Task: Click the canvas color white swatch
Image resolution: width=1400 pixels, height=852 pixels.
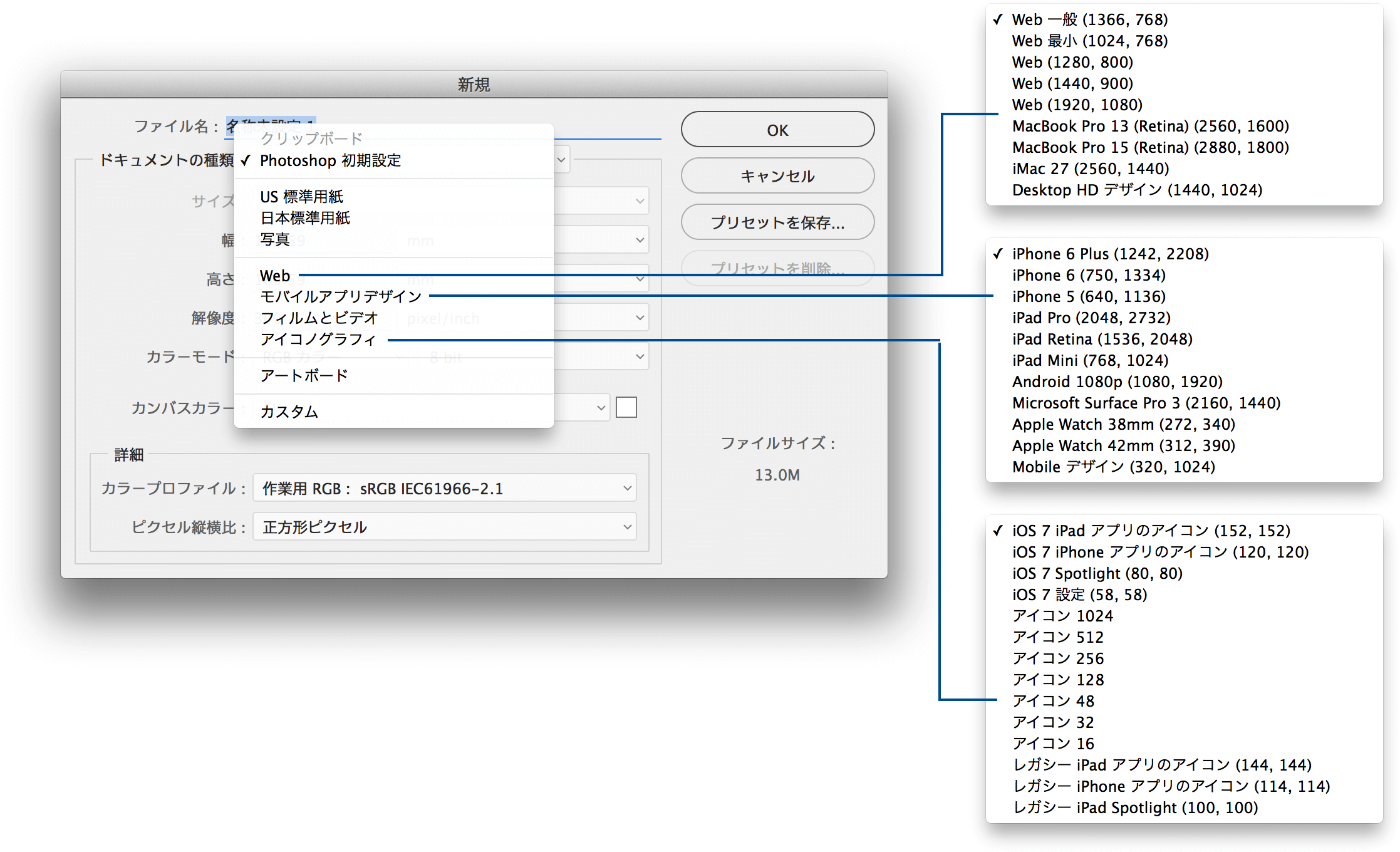Action: click(626, 407)
